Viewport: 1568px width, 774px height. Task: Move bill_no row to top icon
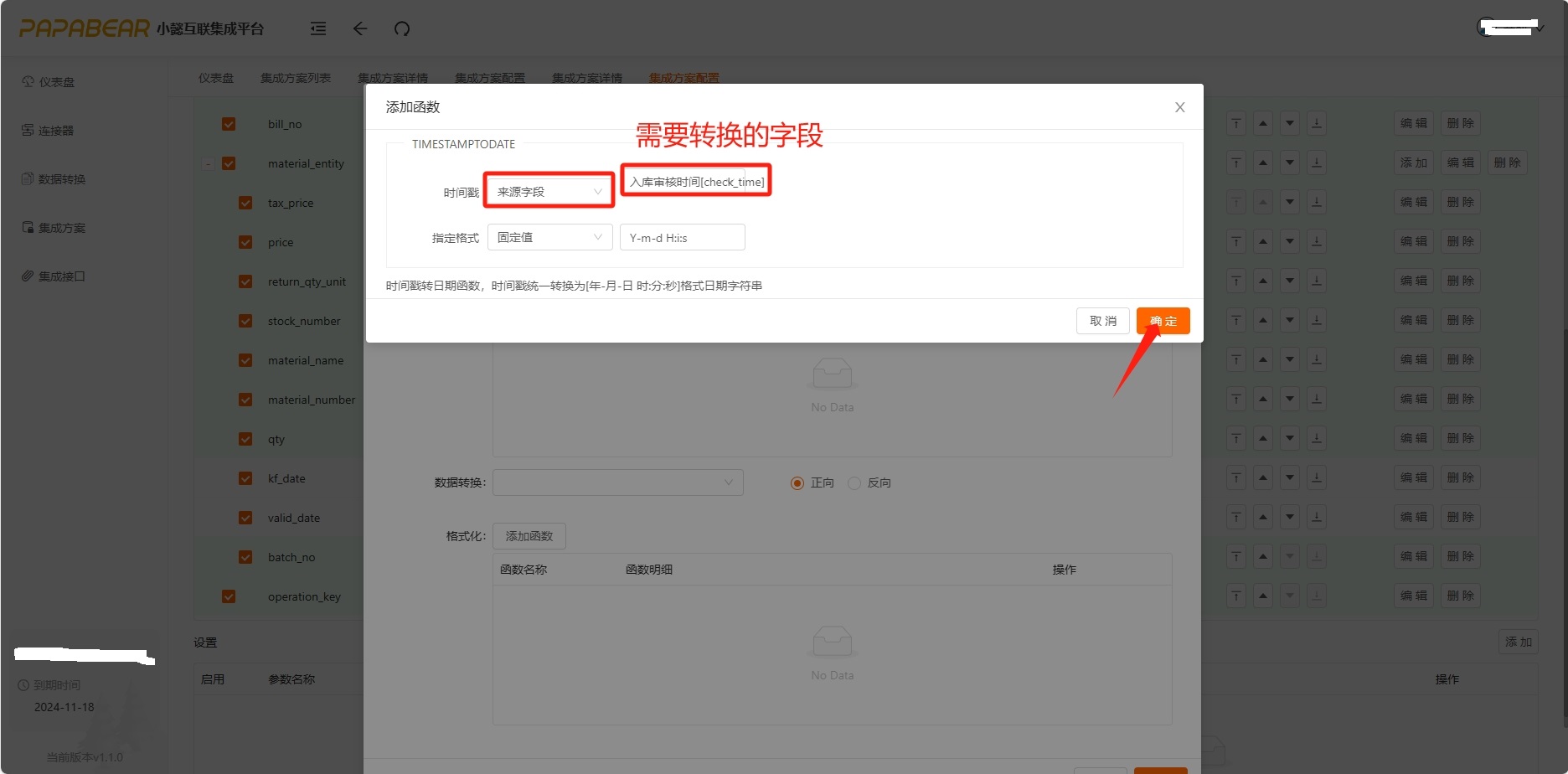pos(1236,124)
